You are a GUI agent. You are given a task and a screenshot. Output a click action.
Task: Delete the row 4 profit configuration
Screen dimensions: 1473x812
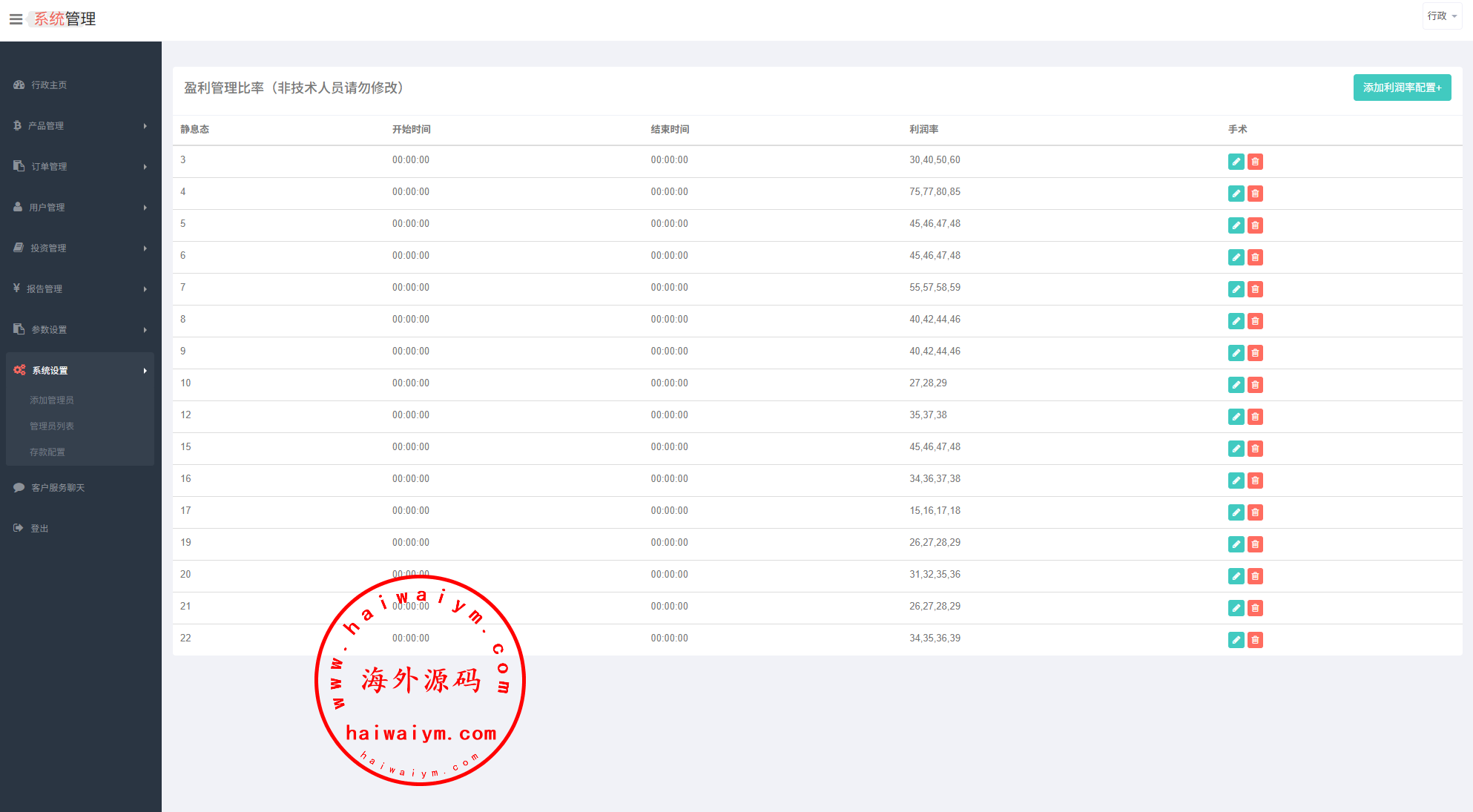point(1255,194)
